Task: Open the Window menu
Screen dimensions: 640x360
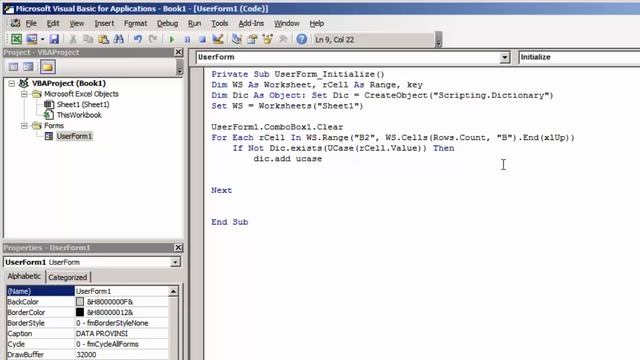Action: point(287,24)
